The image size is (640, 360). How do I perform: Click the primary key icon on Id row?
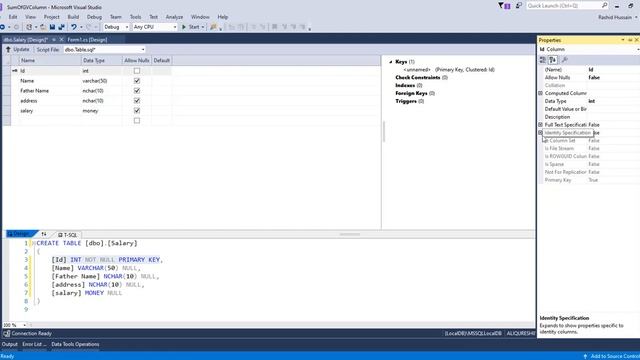pos(15,71)
